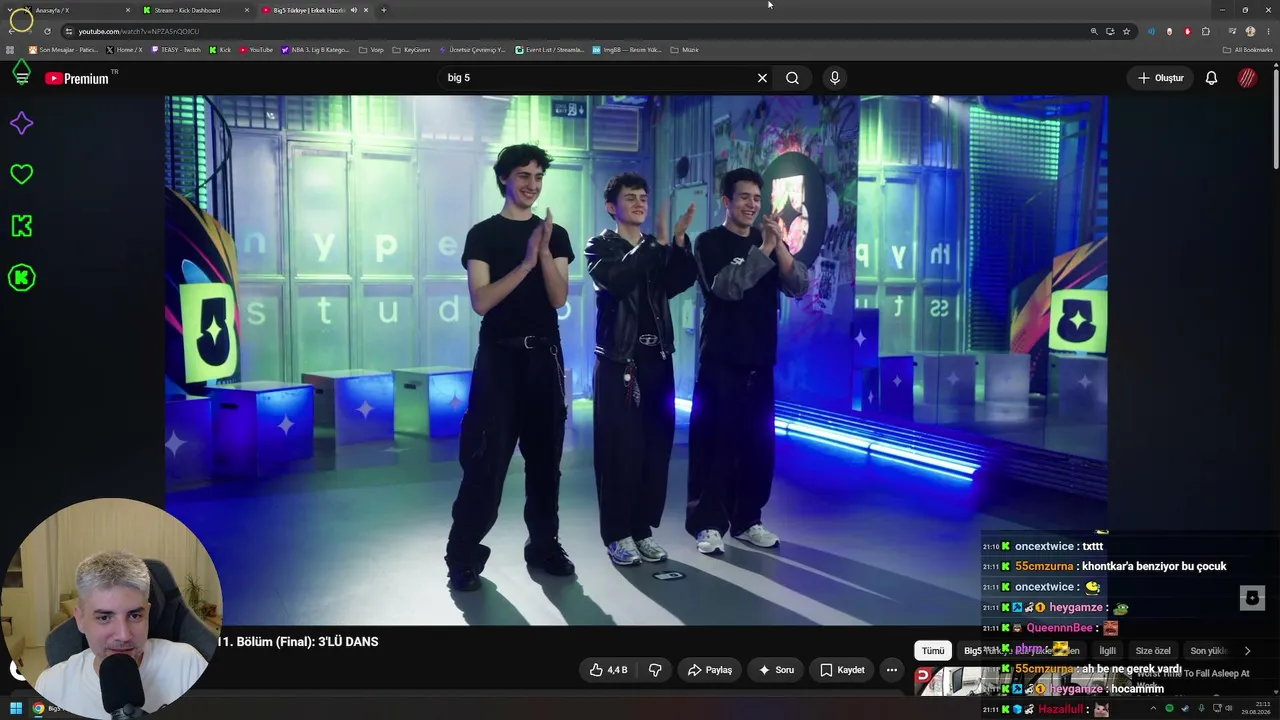Open the Windows Start menu

15,709
